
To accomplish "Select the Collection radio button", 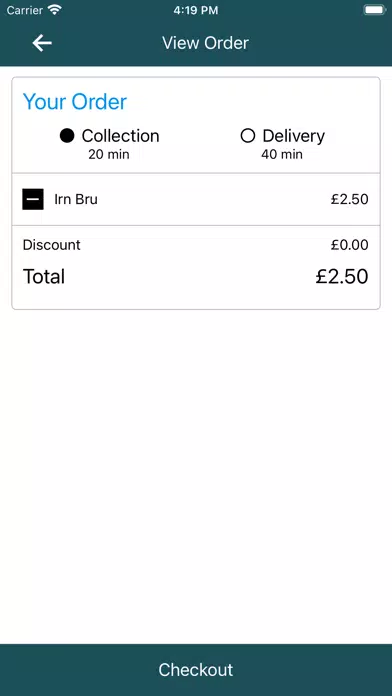I will click(x=67, y=136).
